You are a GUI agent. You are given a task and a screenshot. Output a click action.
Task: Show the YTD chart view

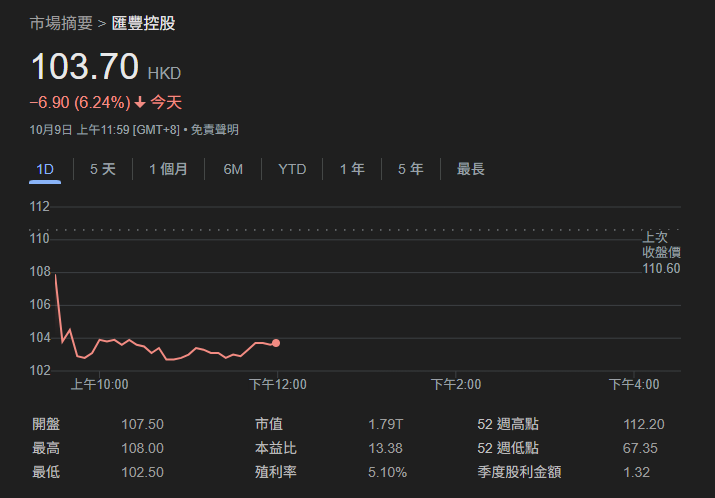coord(292,169)
